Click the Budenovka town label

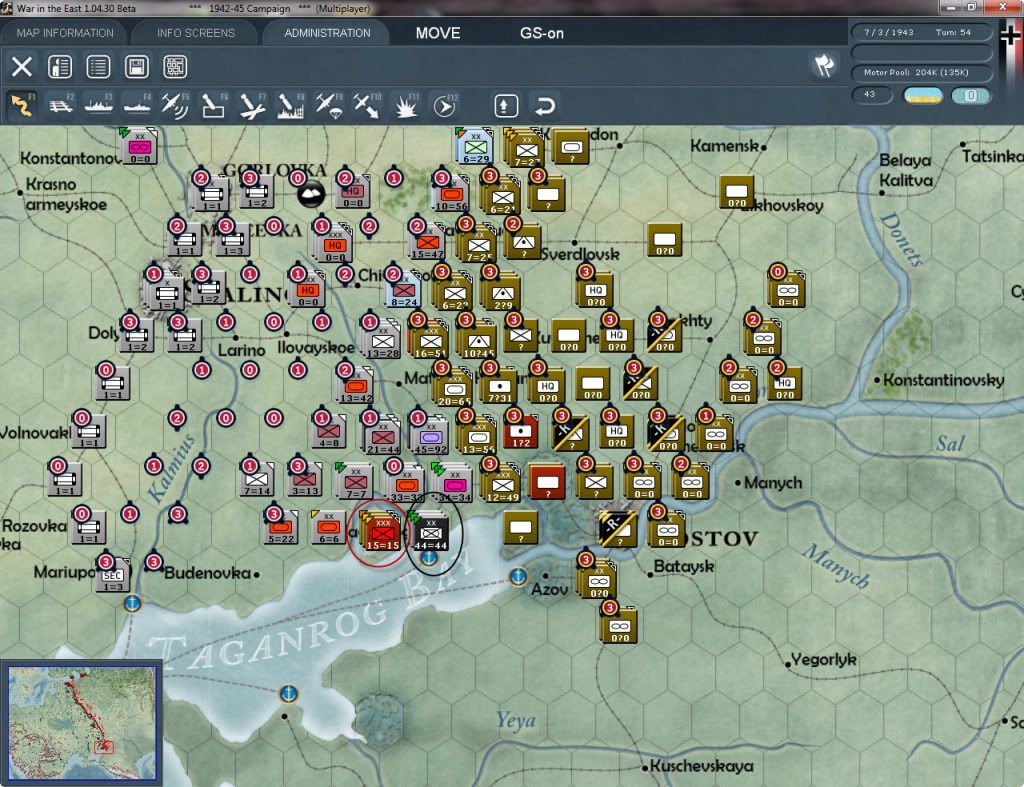(208, 573)
